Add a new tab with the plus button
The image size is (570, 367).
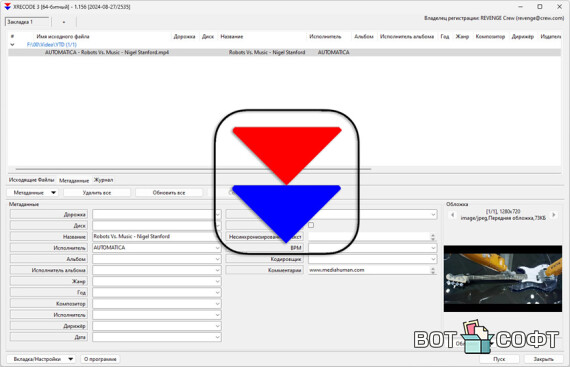click(x=64, y=22)
